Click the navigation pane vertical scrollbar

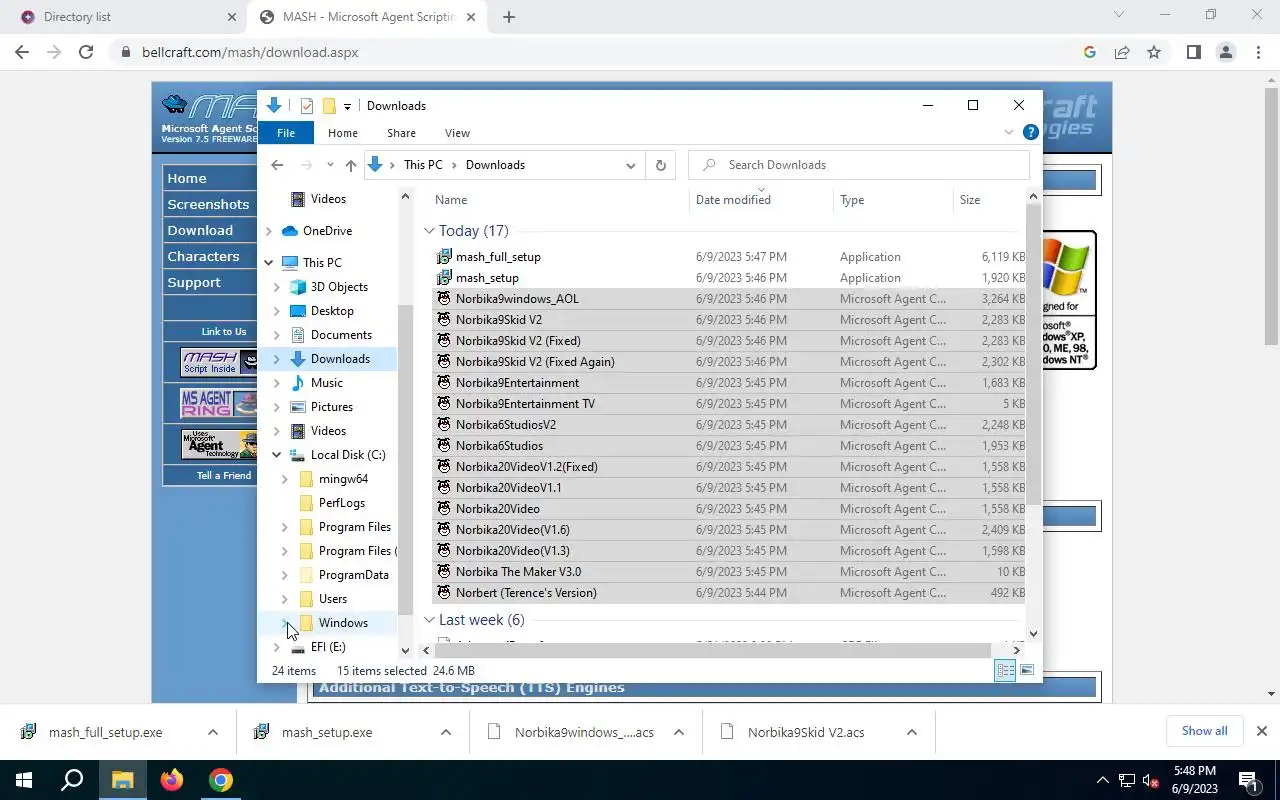tap(405, 460)
